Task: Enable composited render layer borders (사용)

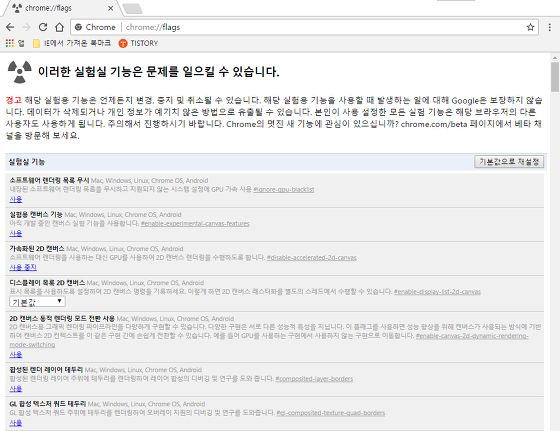Action: [16, 389]
